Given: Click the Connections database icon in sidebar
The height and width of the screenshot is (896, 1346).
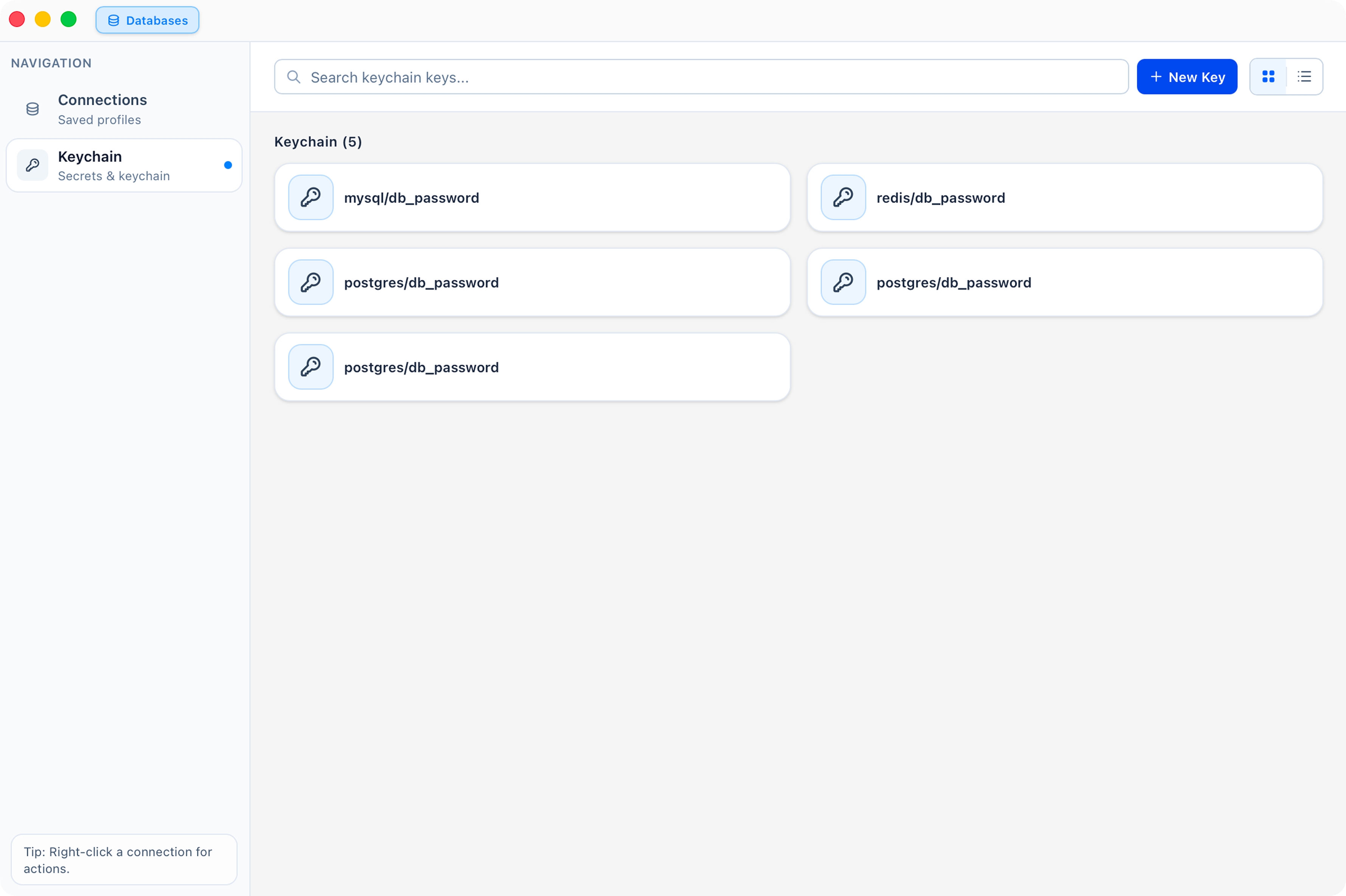Looking at the screenshot, I should (33, 108).
